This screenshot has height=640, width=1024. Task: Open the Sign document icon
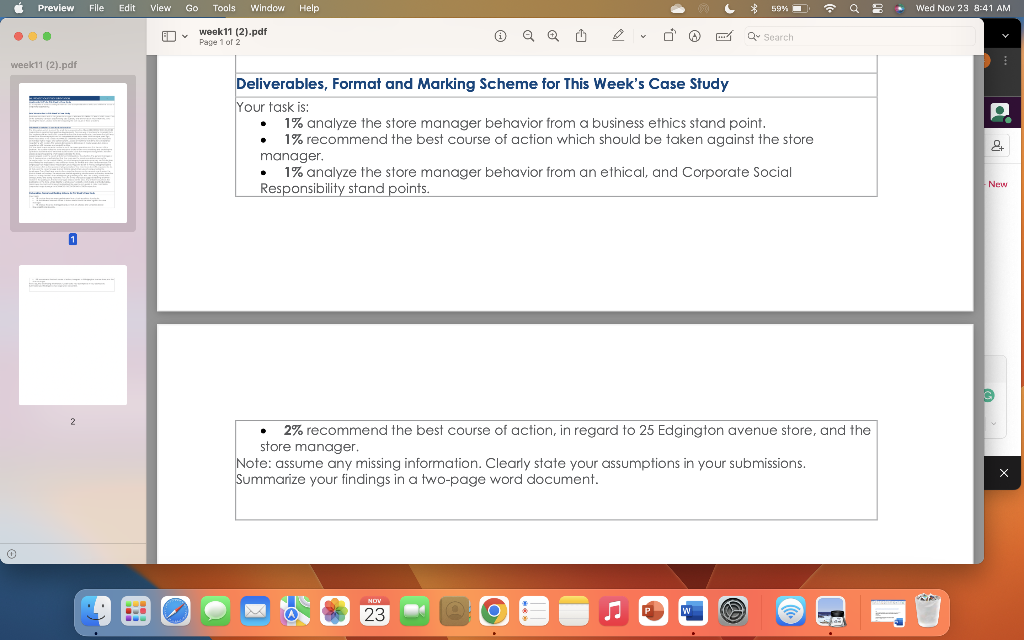point(723,35)
